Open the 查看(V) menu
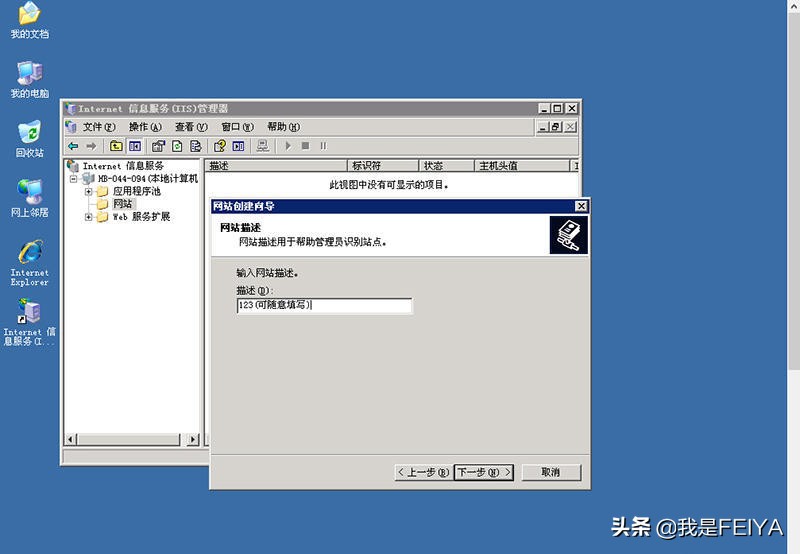The height and width of the screenshot is (554, 800). pos(191,127)
